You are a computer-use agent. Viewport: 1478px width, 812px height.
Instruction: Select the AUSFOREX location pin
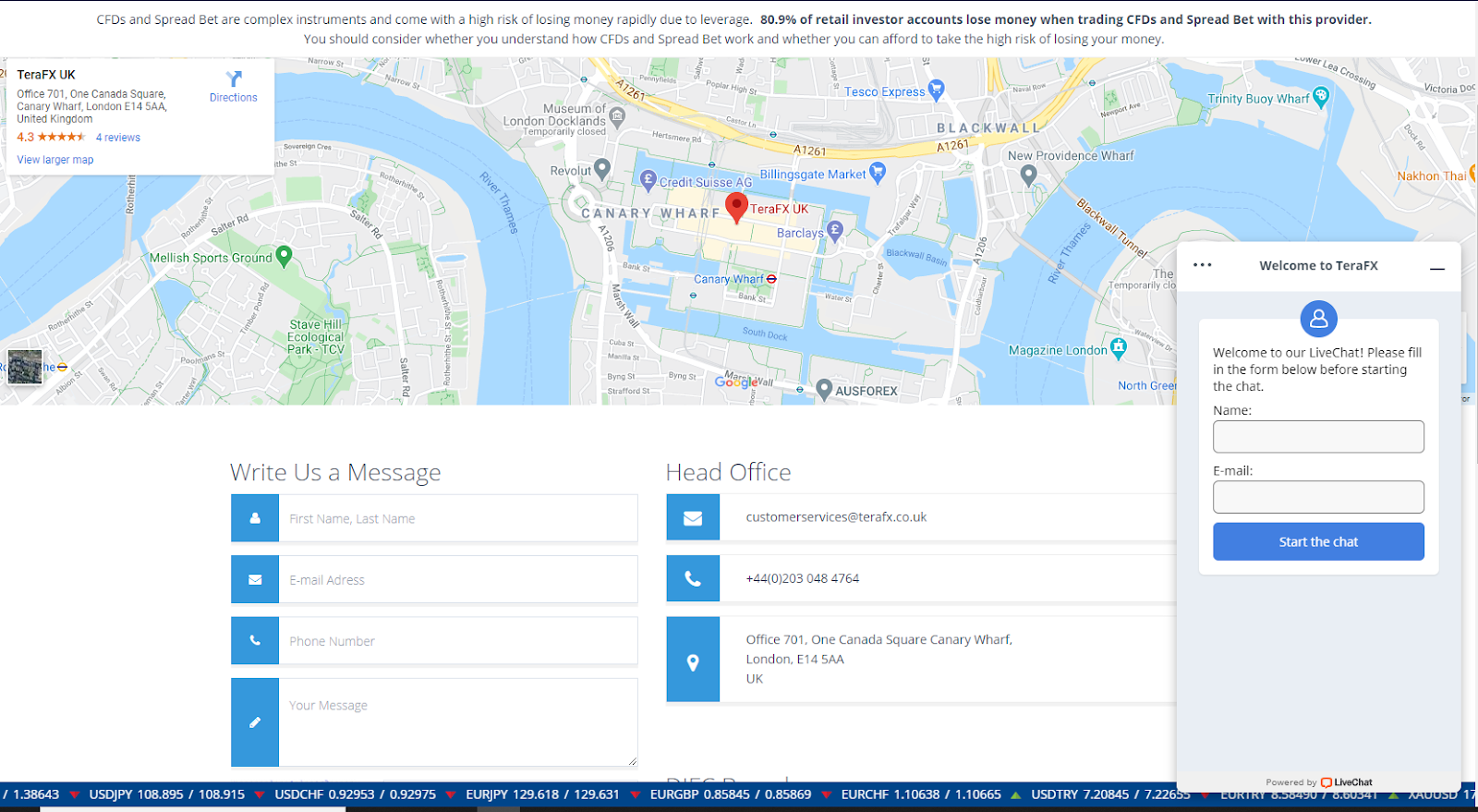824,390
